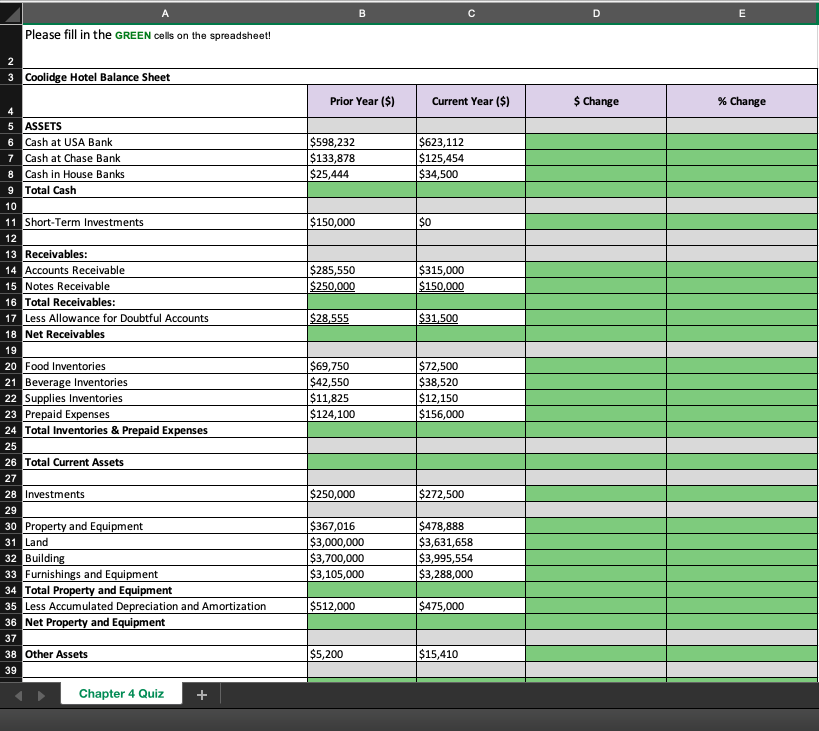Click the $38,520 cell
The image size is (819, 731).
[x=471, y=382]
